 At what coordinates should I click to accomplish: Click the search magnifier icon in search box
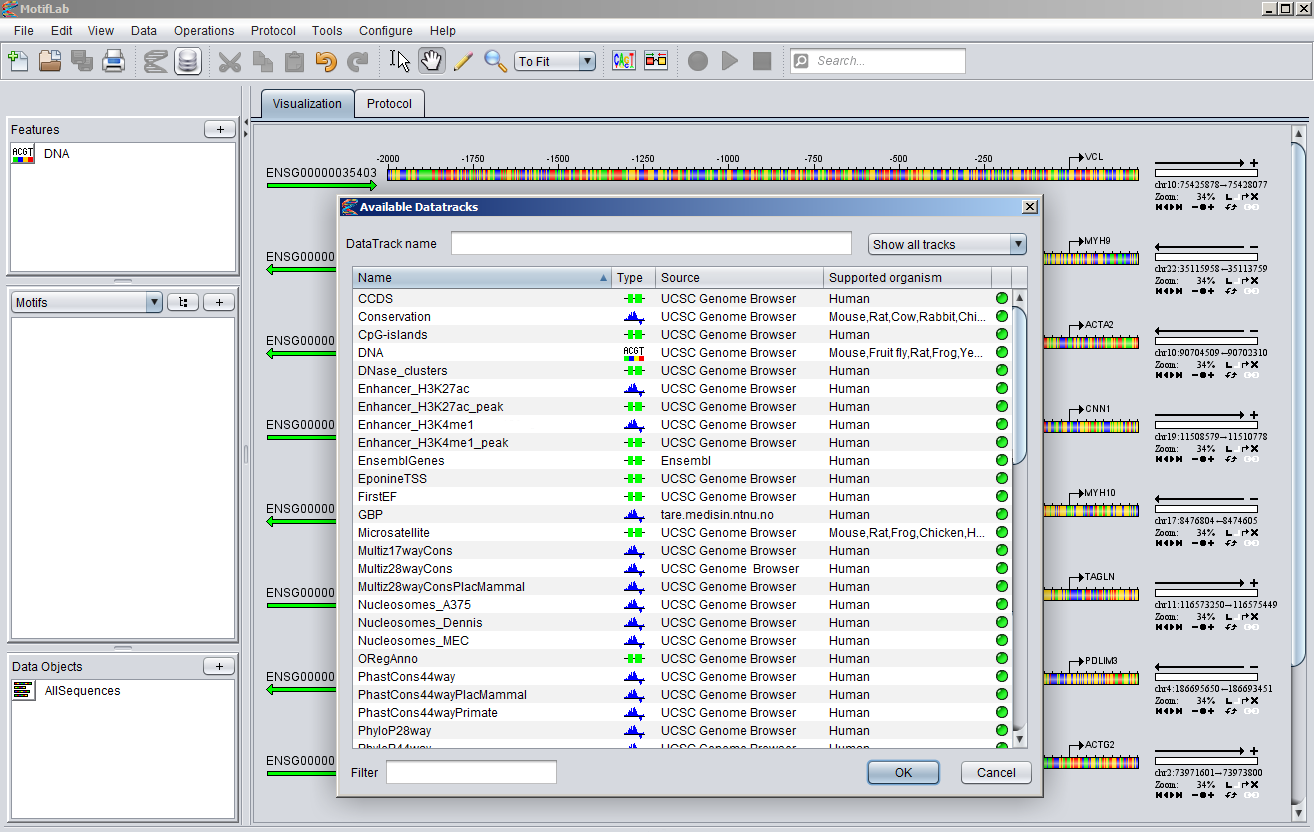[801, 61]
